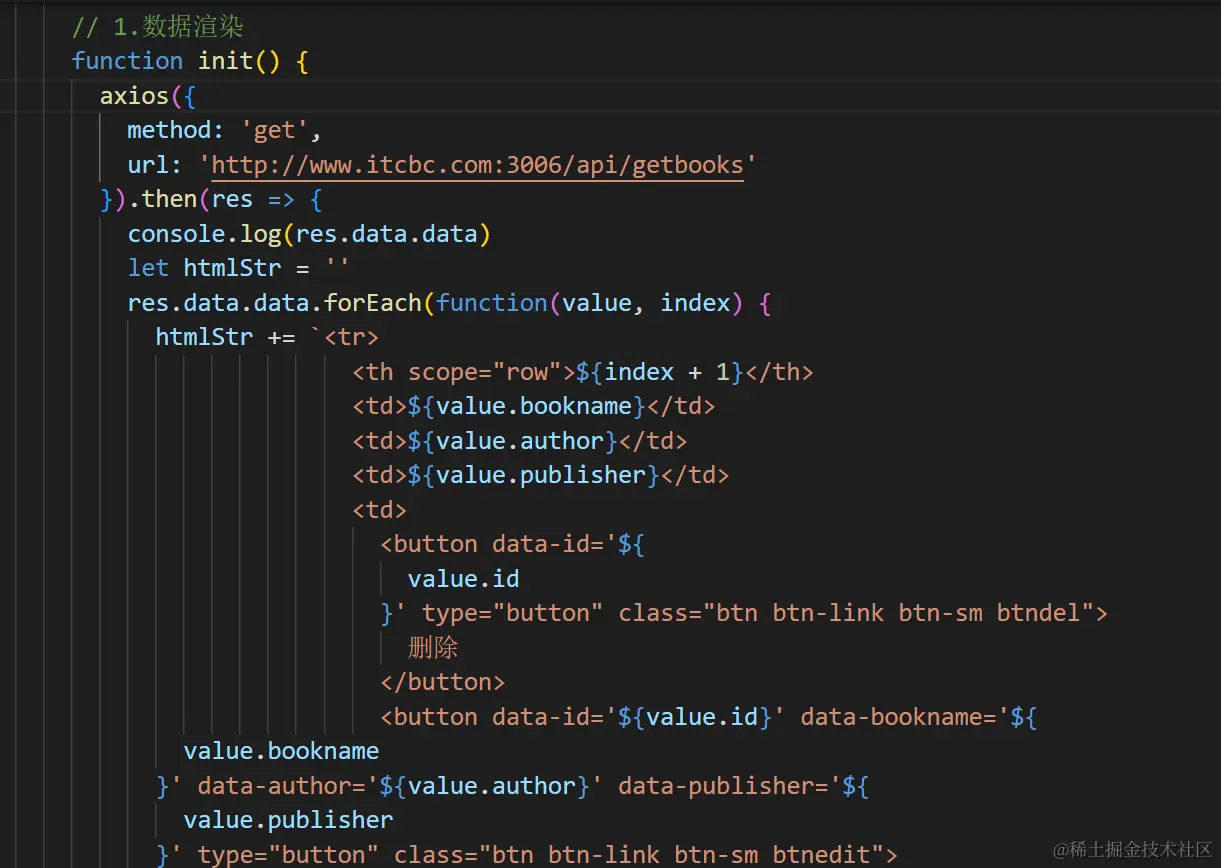Click the 'forEach' method name
The width and height of the screenshot is (1221, 868).
point(373,303)
